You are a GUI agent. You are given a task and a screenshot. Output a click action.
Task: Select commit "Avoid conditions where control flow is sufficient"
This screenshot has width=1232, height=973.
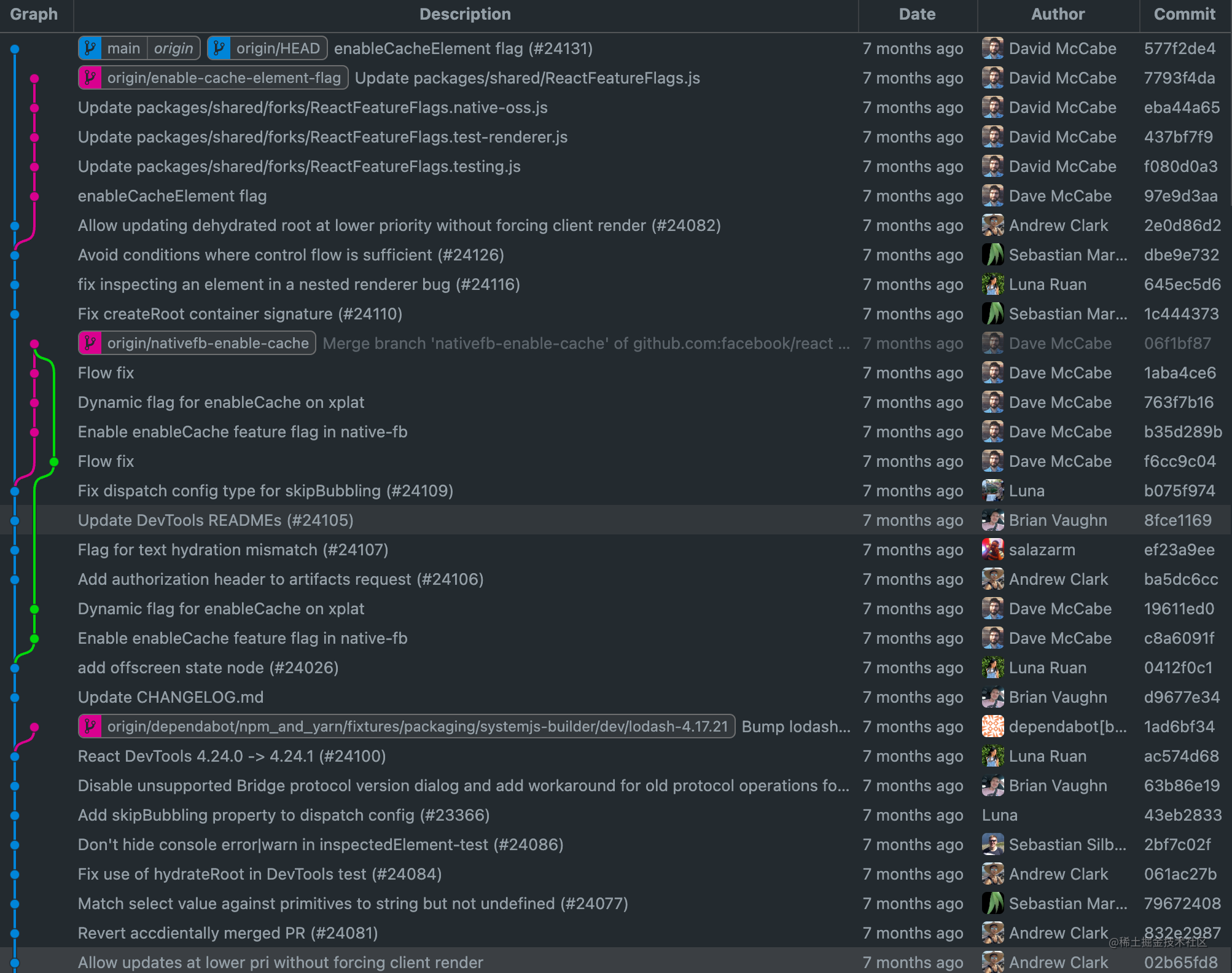click(x=291, y=255)
